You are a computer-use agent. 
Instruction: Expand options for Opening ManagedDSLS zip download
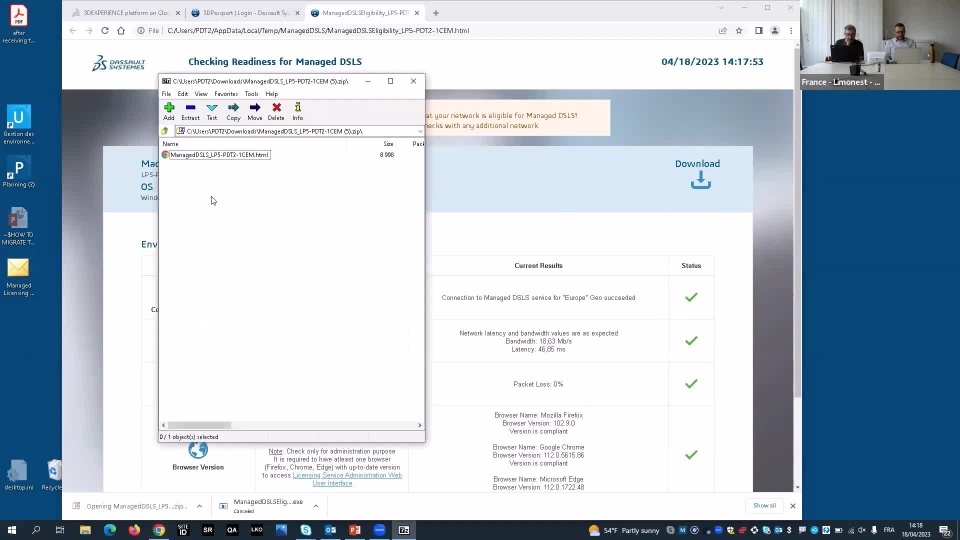[x=200, y=506]
